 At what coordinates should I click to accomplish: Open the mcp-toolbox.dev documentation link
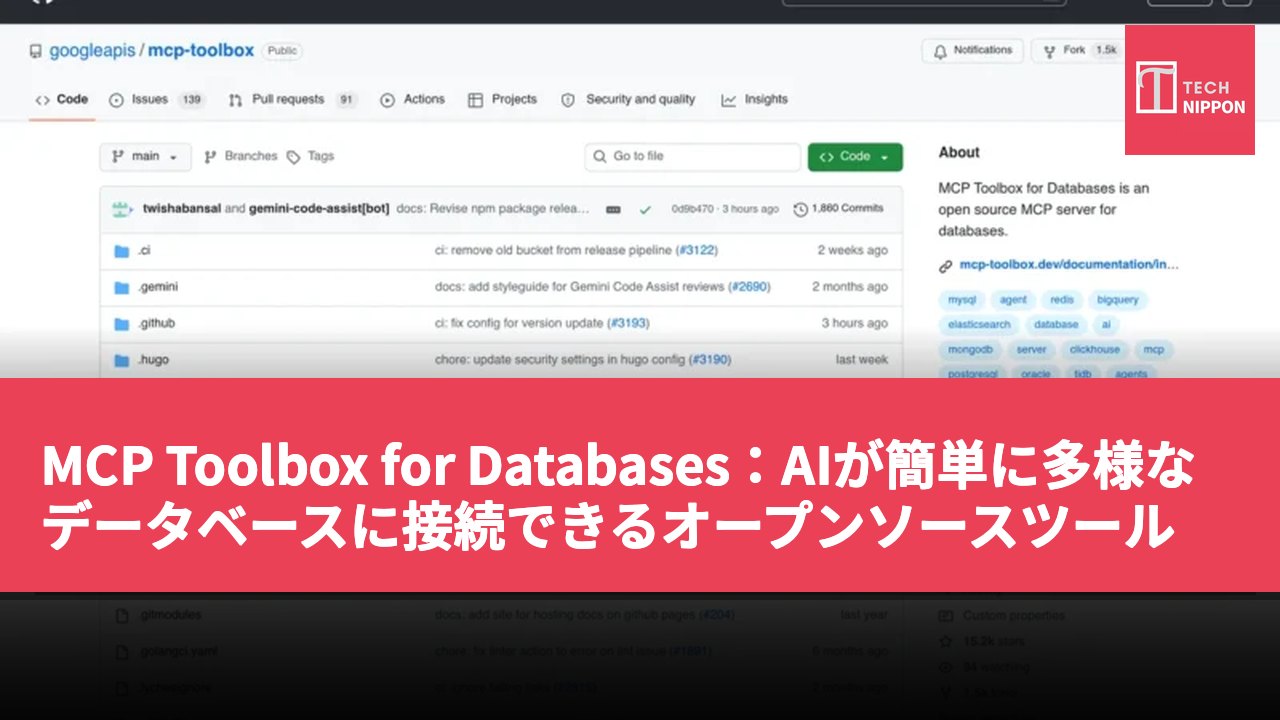tap(1069, 266)
